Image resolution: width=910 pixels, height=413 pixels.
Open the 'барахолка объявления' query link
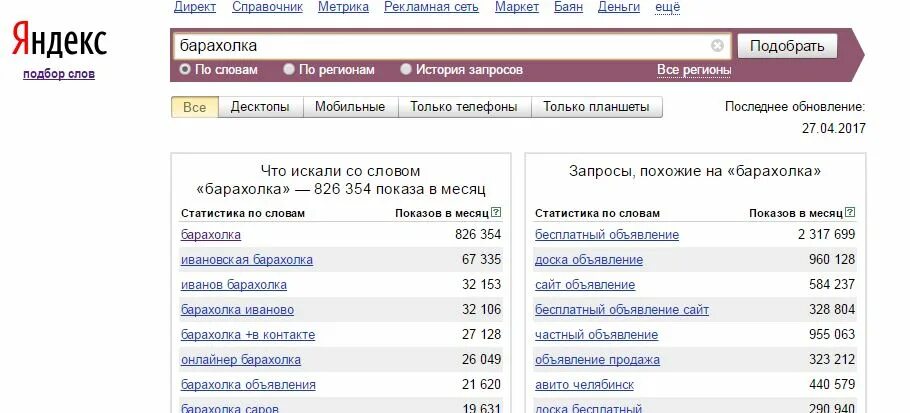(x=248, y=385)
